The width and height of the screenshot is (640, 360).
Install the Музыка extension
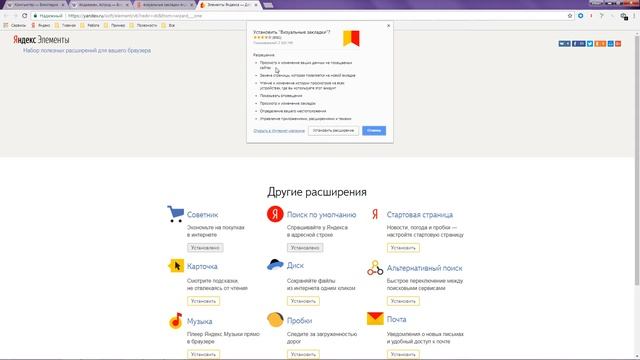(203, 354)
